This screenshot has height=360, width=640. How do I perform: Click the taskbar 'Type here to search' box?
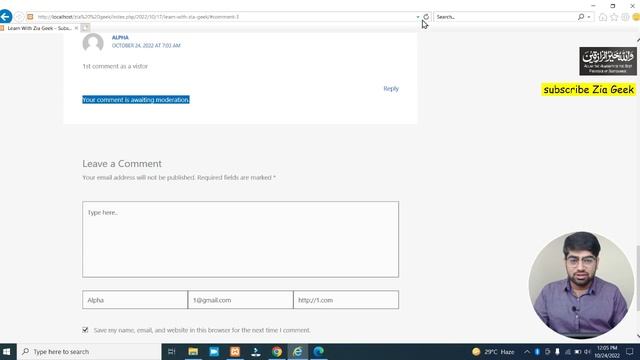point(89,351)
